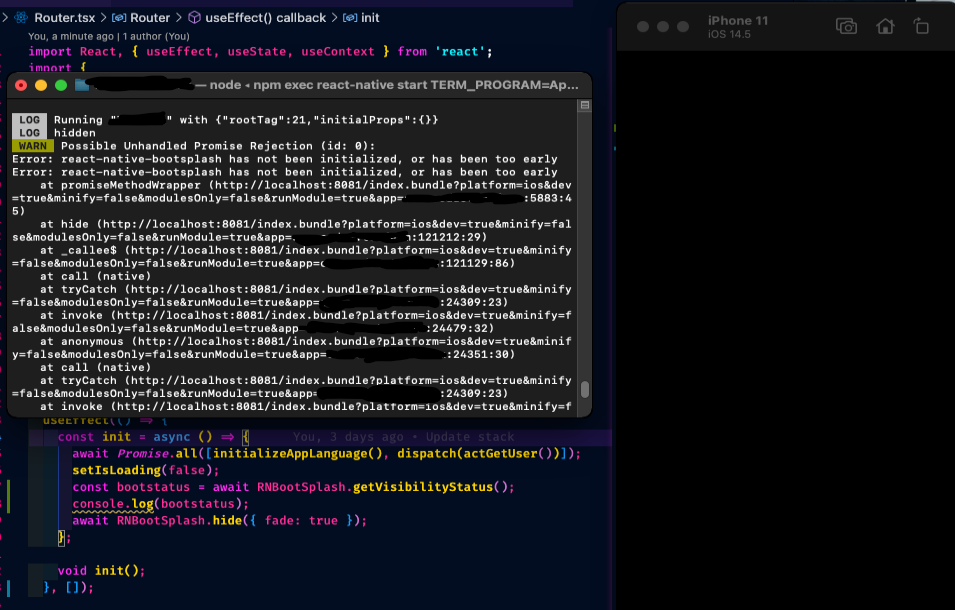Take a screenshot using the simulator camera icon
955x610 pixels.
click(x=846, y=27)
